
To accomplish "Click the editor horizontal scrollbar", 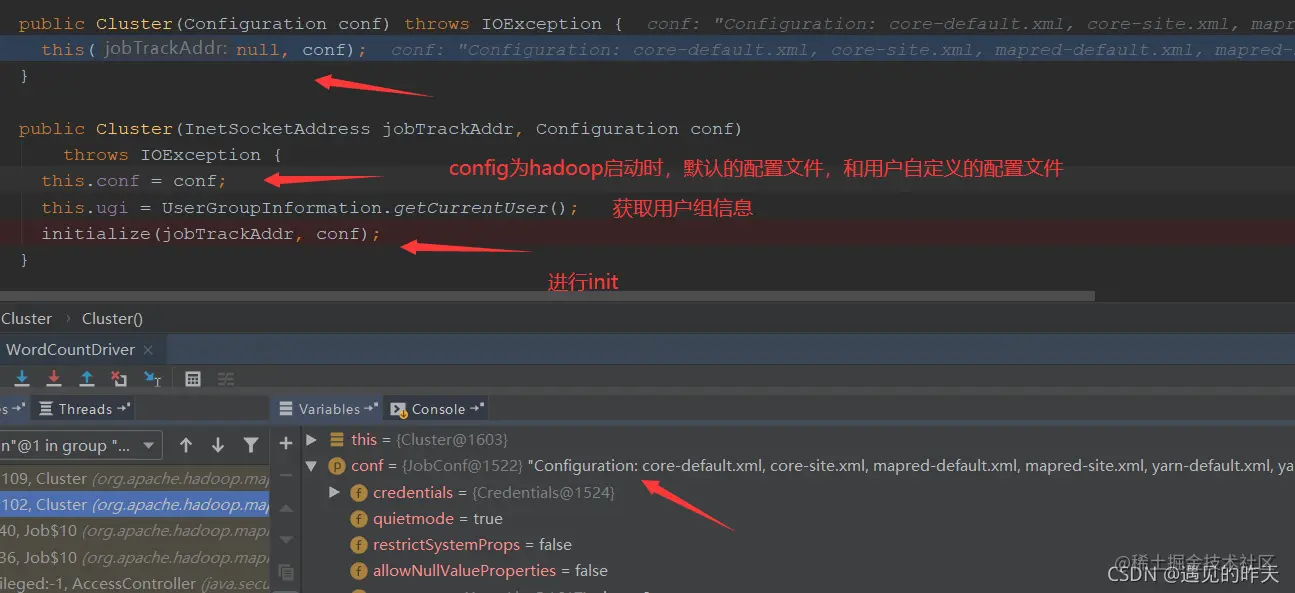I will pos(547,296).
